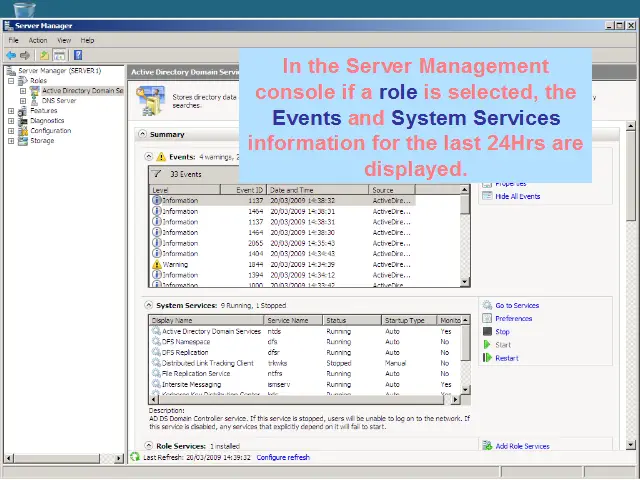Click the Hide All Events link

(x=518, y=196)
